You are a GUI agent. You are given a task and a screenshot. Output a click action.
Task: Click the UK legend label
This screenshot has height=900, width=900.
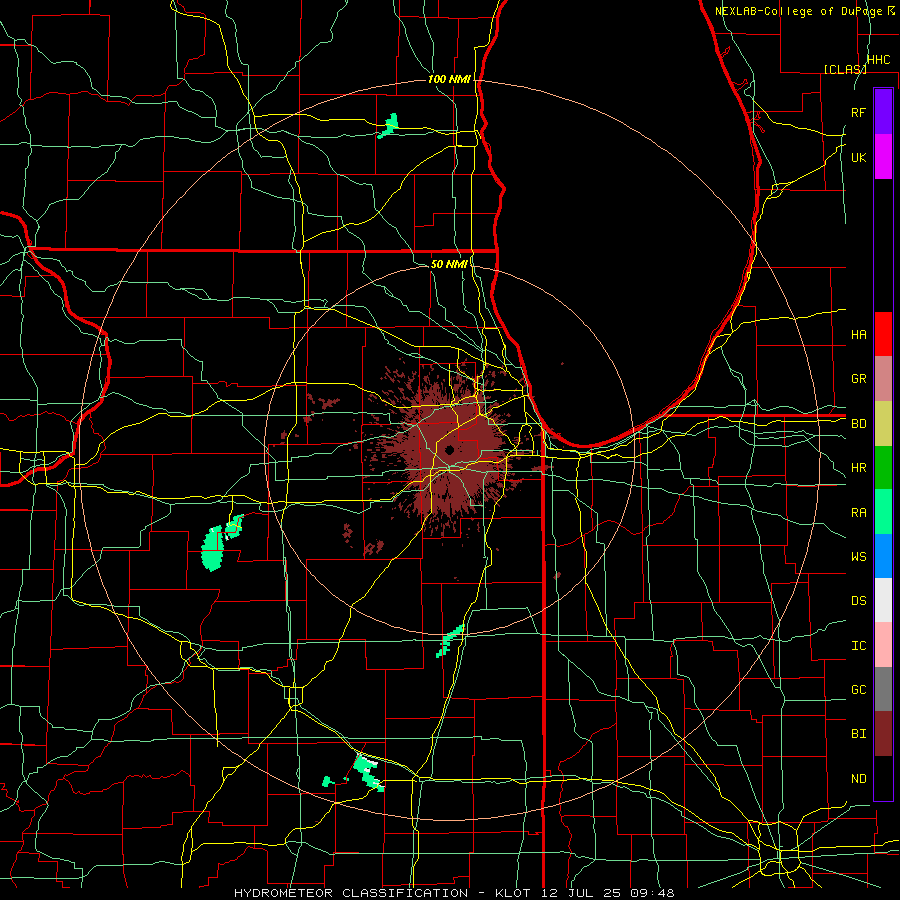click(x=858, y=157)
